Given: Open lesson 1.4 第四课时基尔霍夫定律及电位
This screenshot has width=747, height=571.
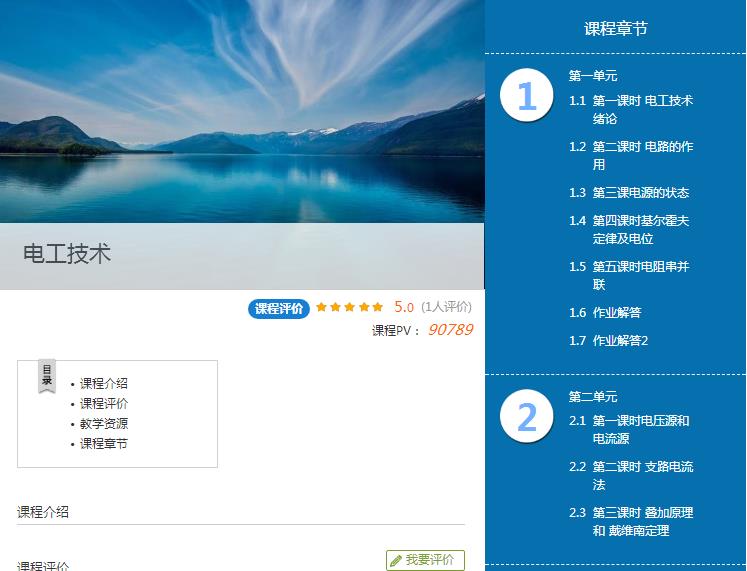Looking at the screenshot, I should click(629, 230).
